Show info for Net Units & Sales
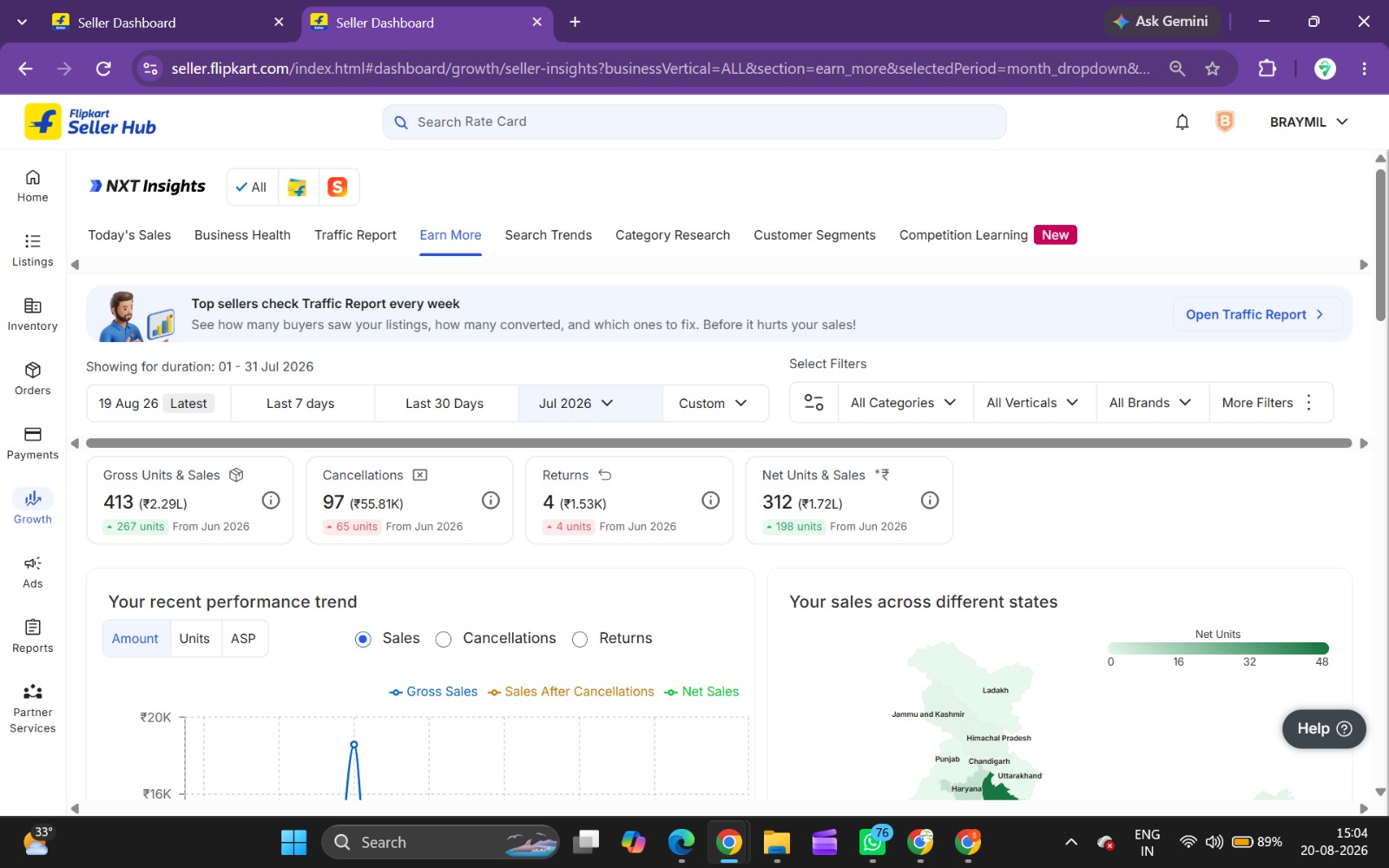 pos(930,500)
